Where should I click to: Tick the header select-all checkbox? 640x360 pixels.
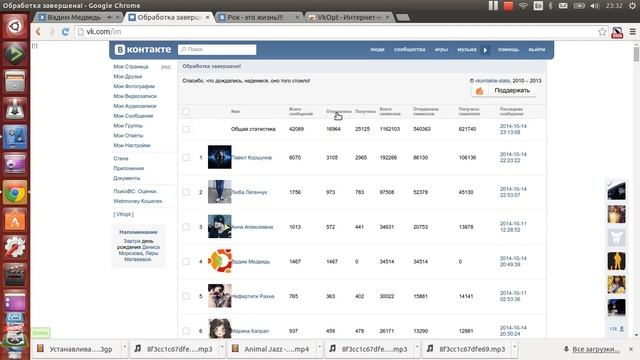[x=186, y=111]
